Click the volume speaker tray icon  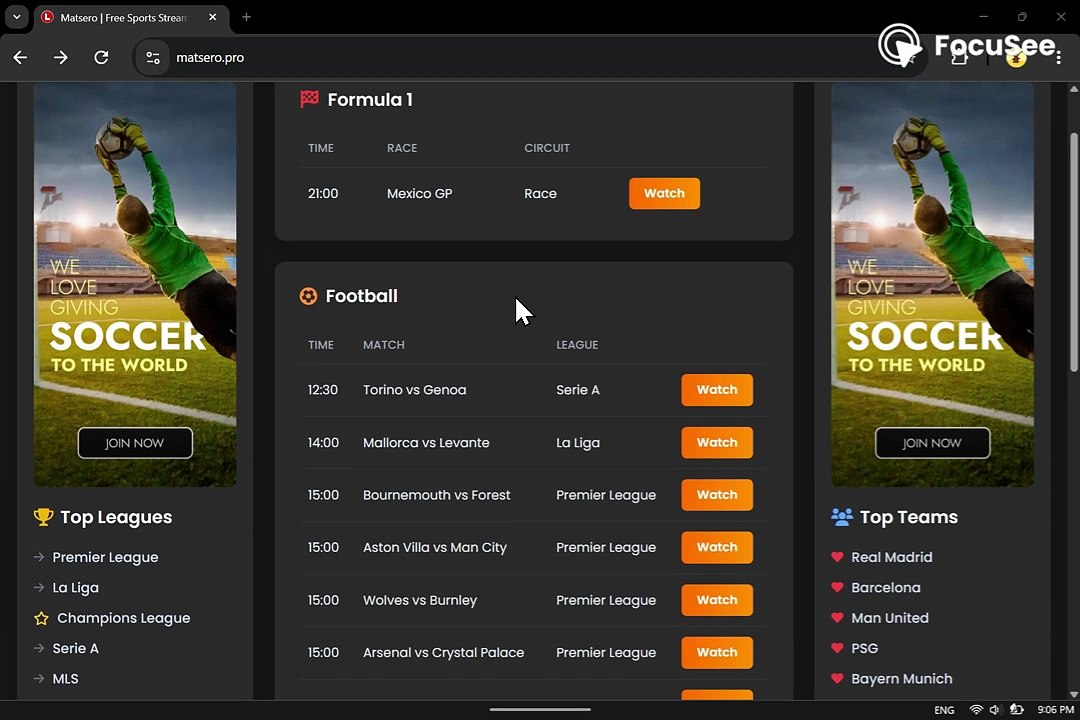click(x=995, y=710)
